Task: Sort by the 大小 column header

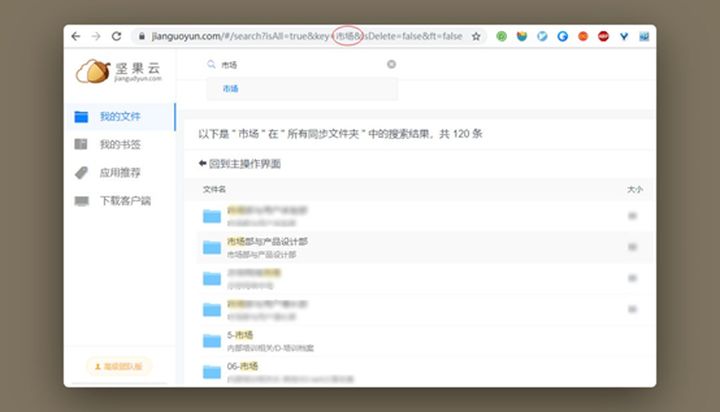Action: 634,189
